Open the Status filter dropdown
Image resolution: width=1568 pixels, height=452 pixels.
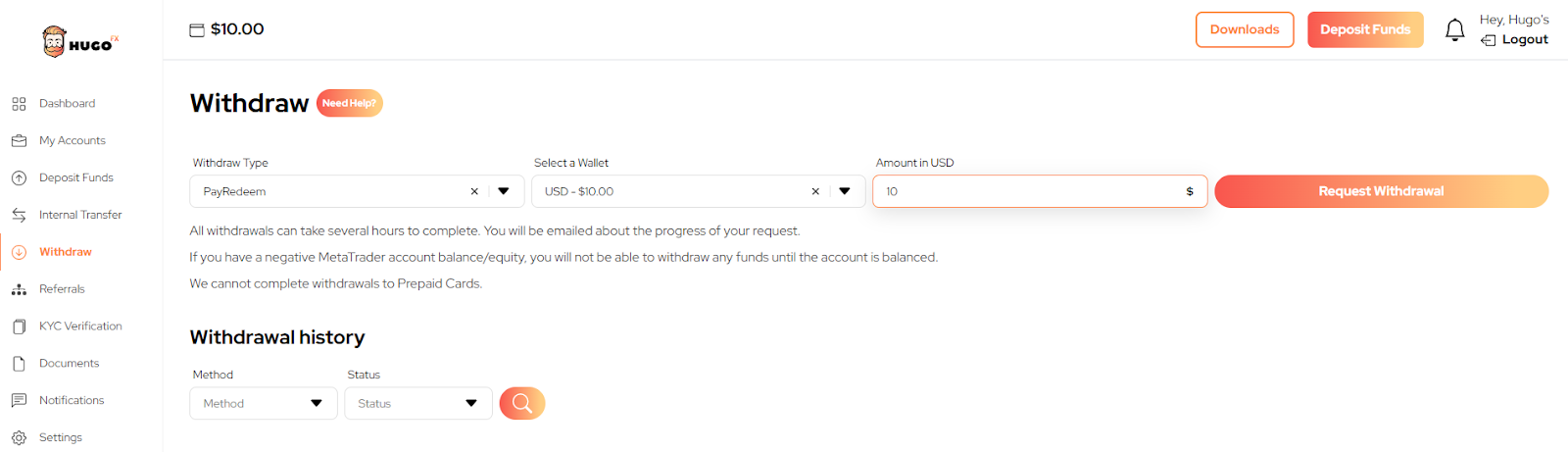click(x=417, y=403)
